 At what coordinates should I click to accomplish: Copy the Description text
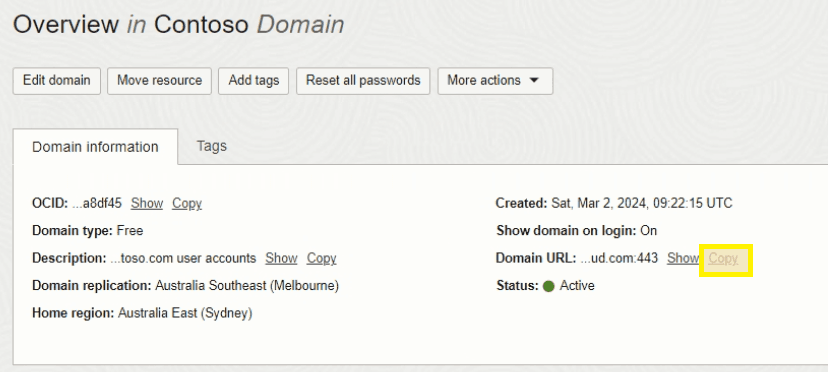[322, 258]
